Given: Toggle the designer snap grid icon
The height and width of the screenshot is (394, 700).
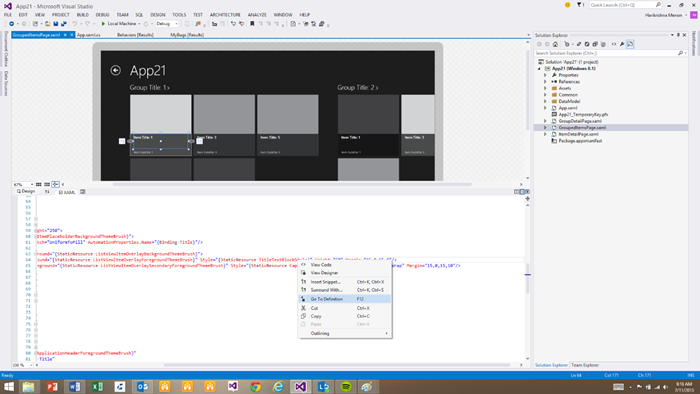Looking at the screenshot, I should [39, 184].
